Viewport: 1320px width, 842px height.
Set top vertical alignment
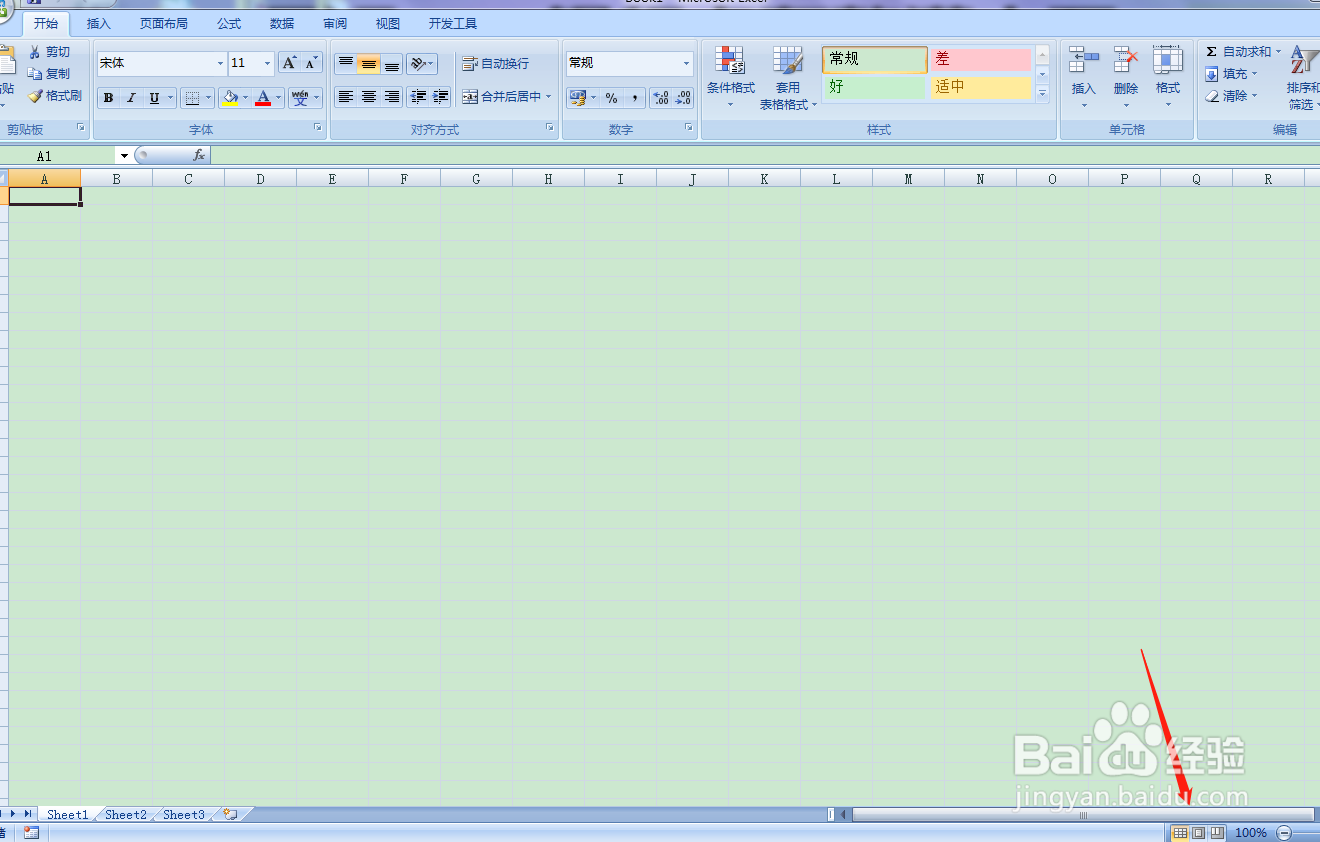pyautogui.click(x=346, y=64)
